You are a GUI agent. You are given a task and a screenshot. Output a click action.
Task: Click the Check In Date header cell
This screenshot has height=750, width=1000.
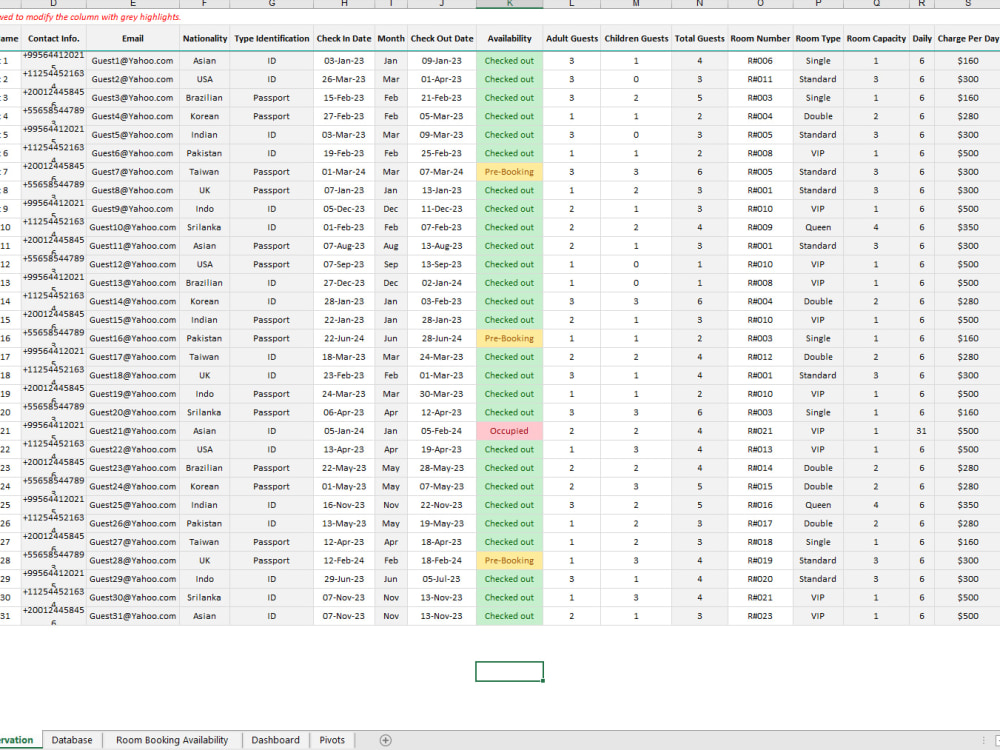343,38
